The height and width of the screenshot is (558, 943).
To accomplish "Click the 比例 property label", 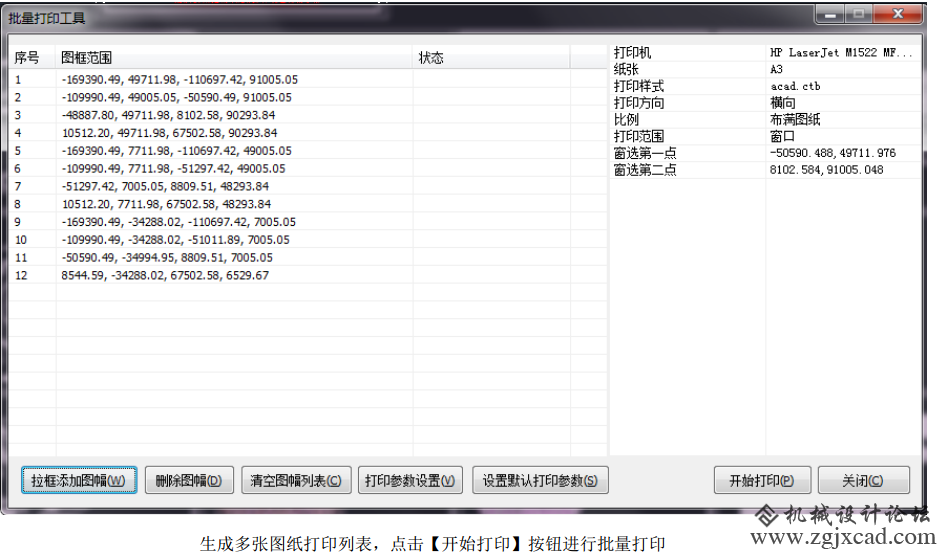I will pos(626,120).
